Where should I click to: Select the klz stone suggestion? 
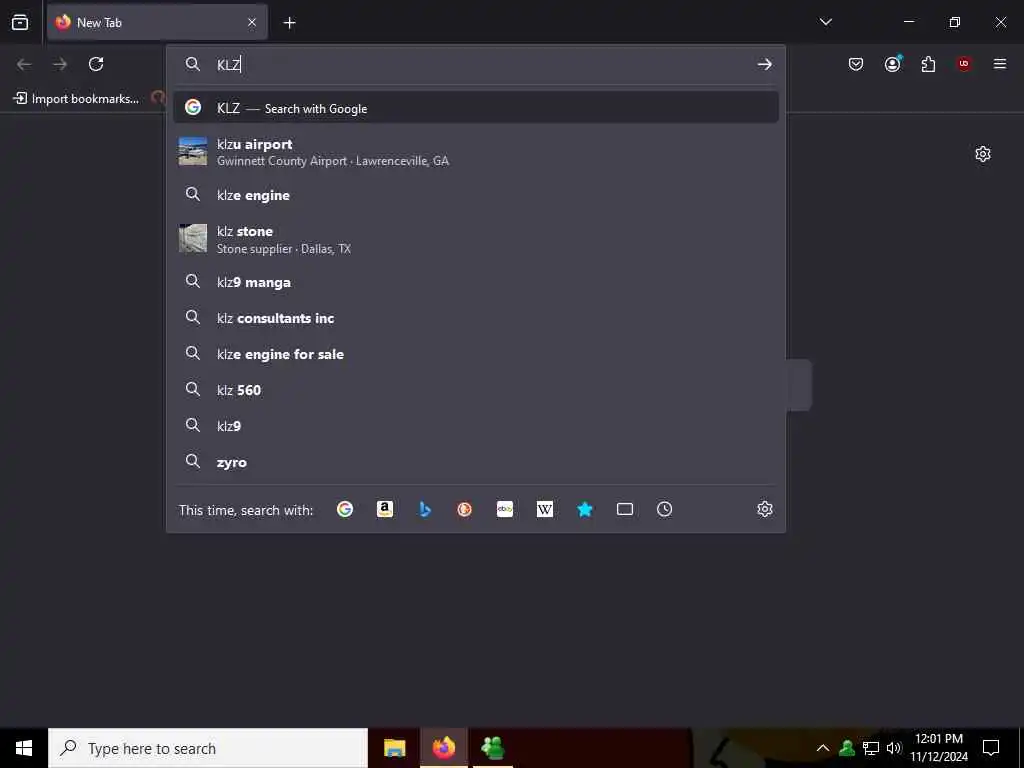coord(475,239)
